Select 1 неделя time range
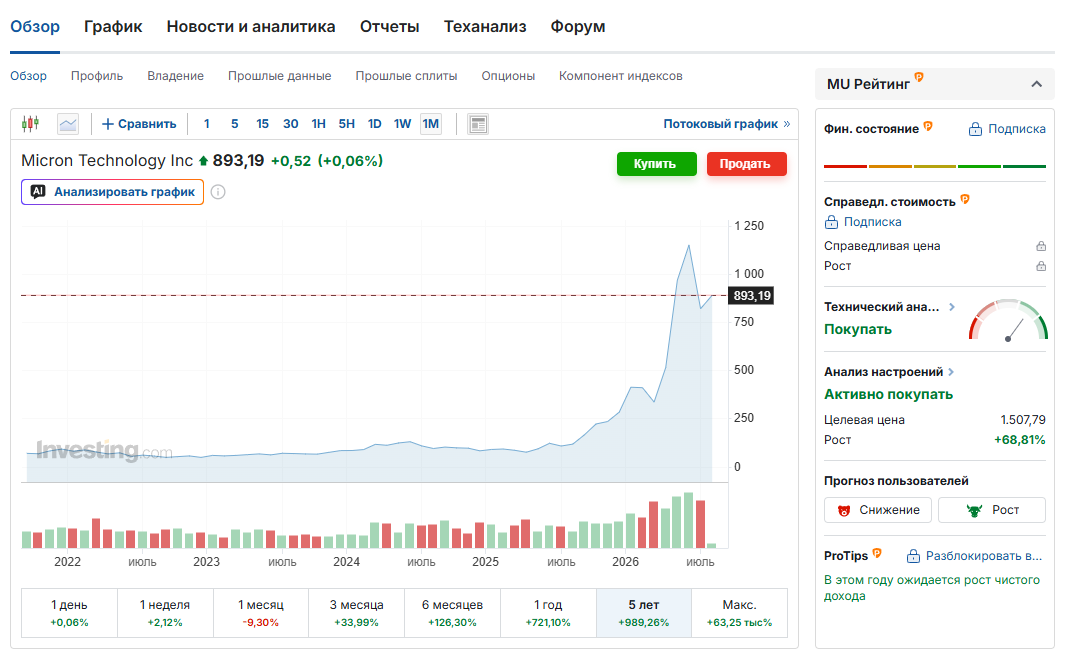Viewport: 1075px width, 667px height. point(165,613)
